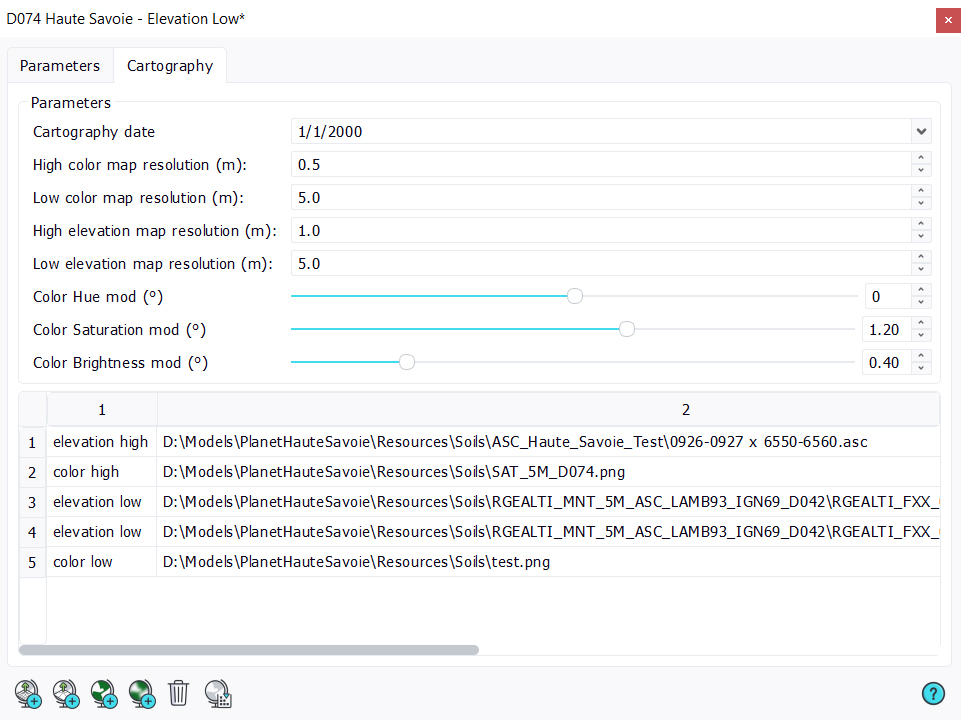The width and height of the screenshot is (961, 720).
Task: Select the SAT_5M_D074.png color high path cell
Action: [547, 472]
